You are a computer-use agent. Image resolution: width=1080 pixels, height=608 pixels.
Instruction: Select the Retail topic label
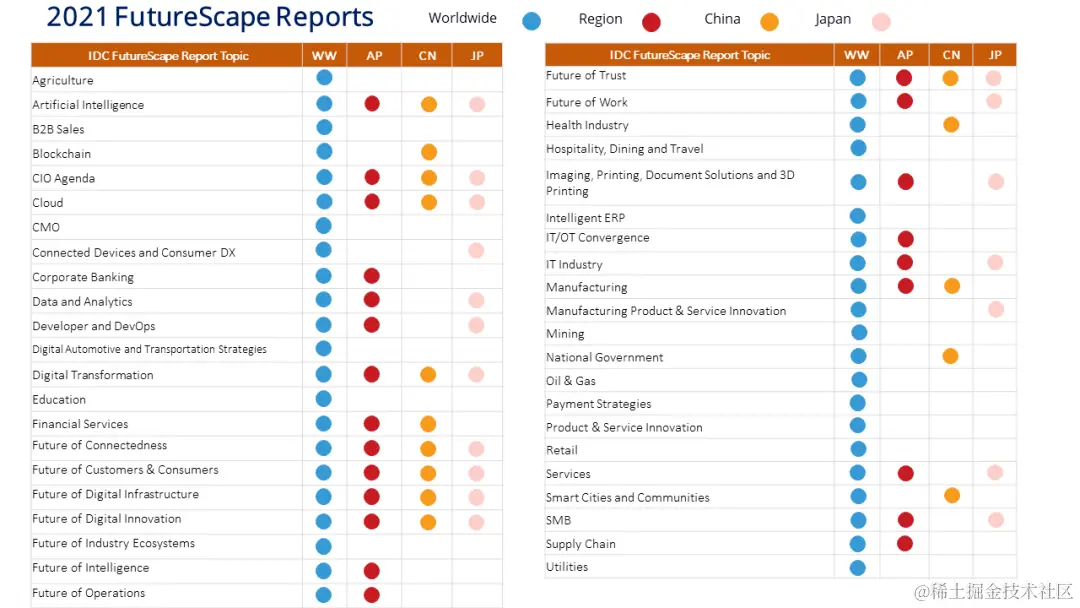pyautogui.click(x=562, y=450)
